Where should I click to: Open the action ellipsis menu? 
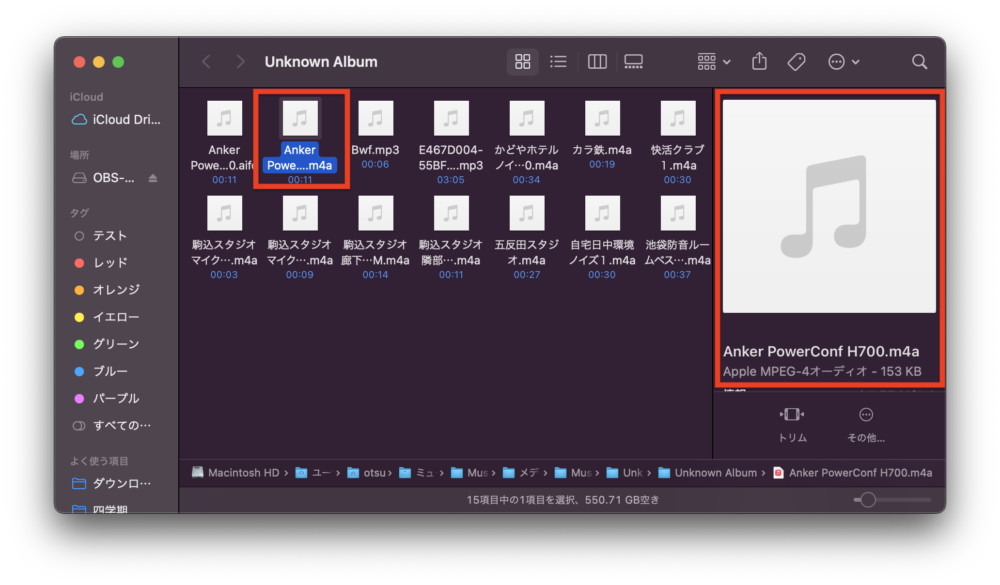pyautogui.click(x=843, y=62)
